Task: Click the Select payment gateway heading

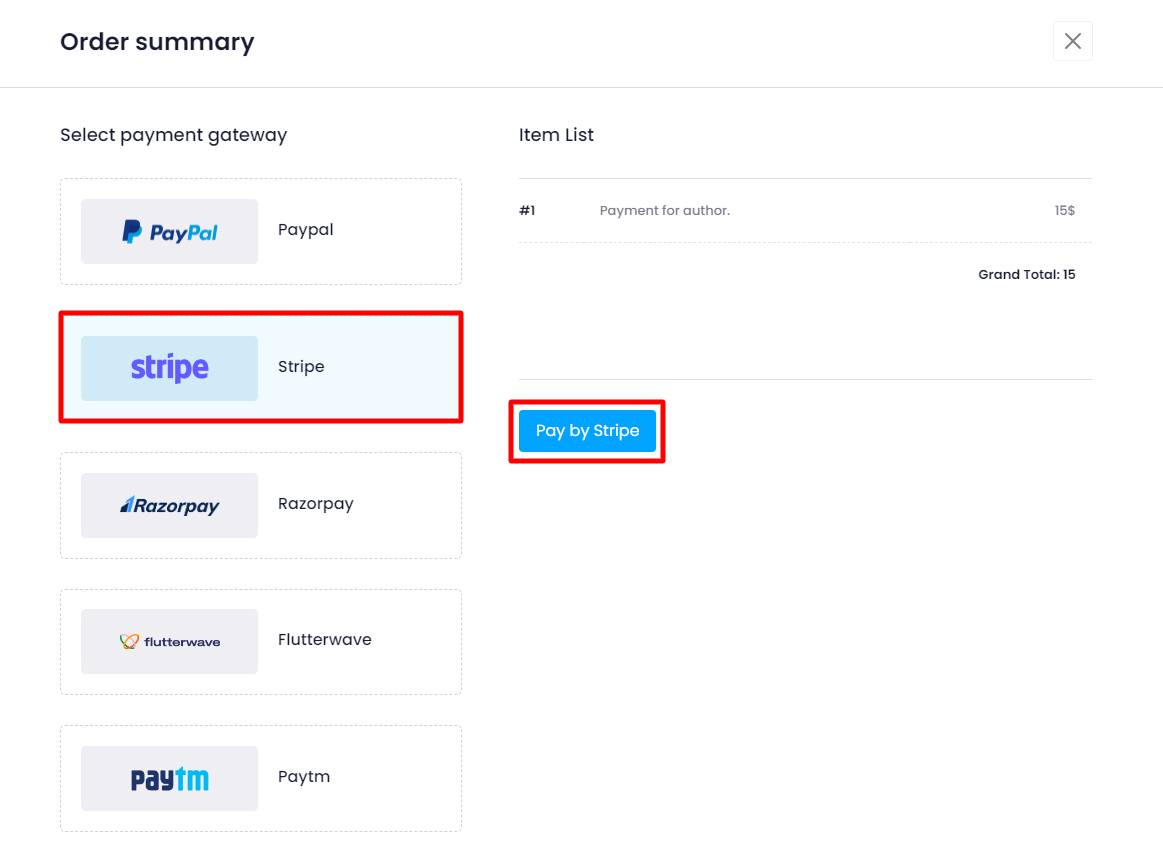Action: point(173,135)
